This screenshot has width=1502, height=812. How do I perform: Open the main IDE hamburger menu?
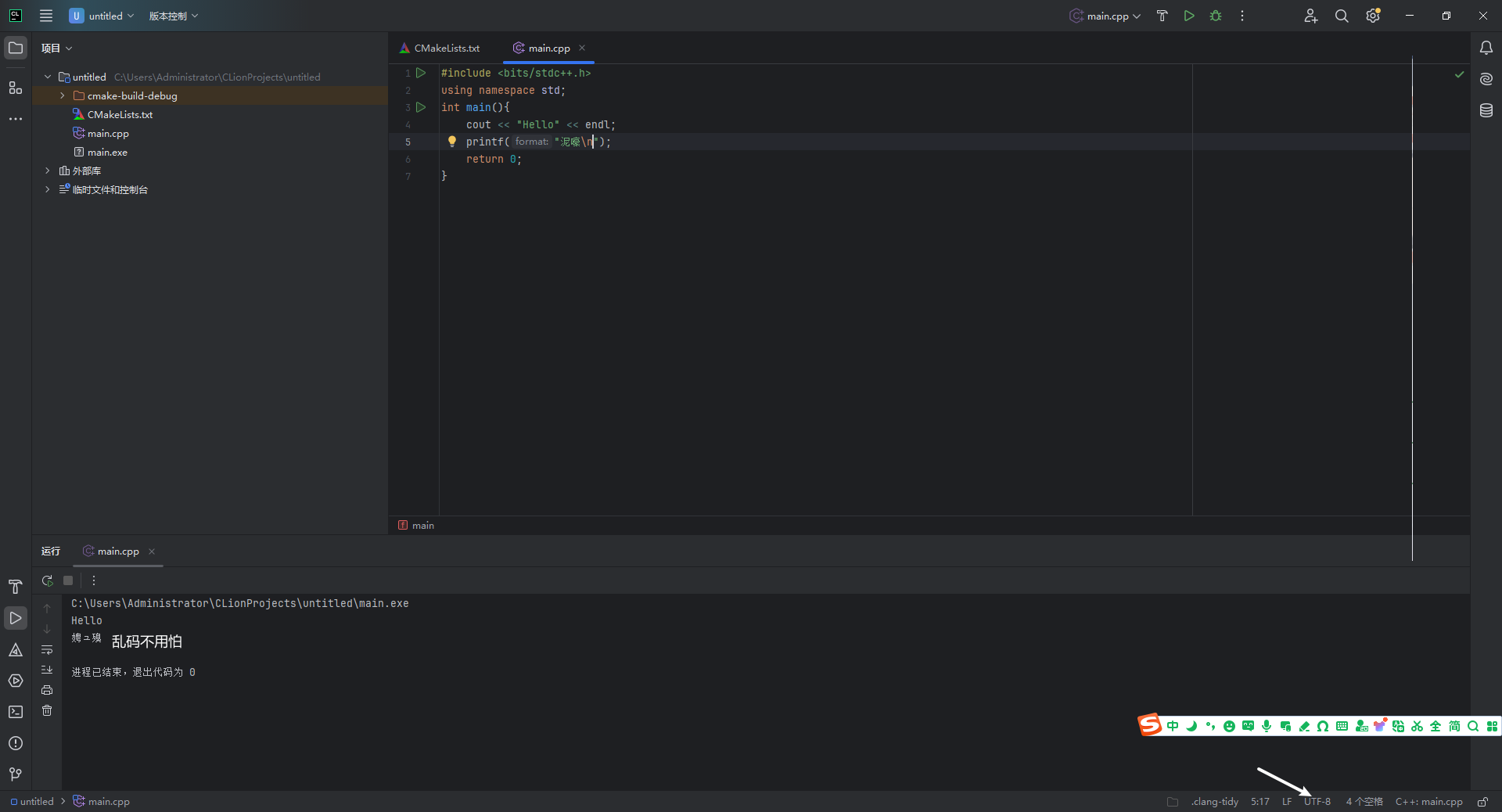[45, 16]
